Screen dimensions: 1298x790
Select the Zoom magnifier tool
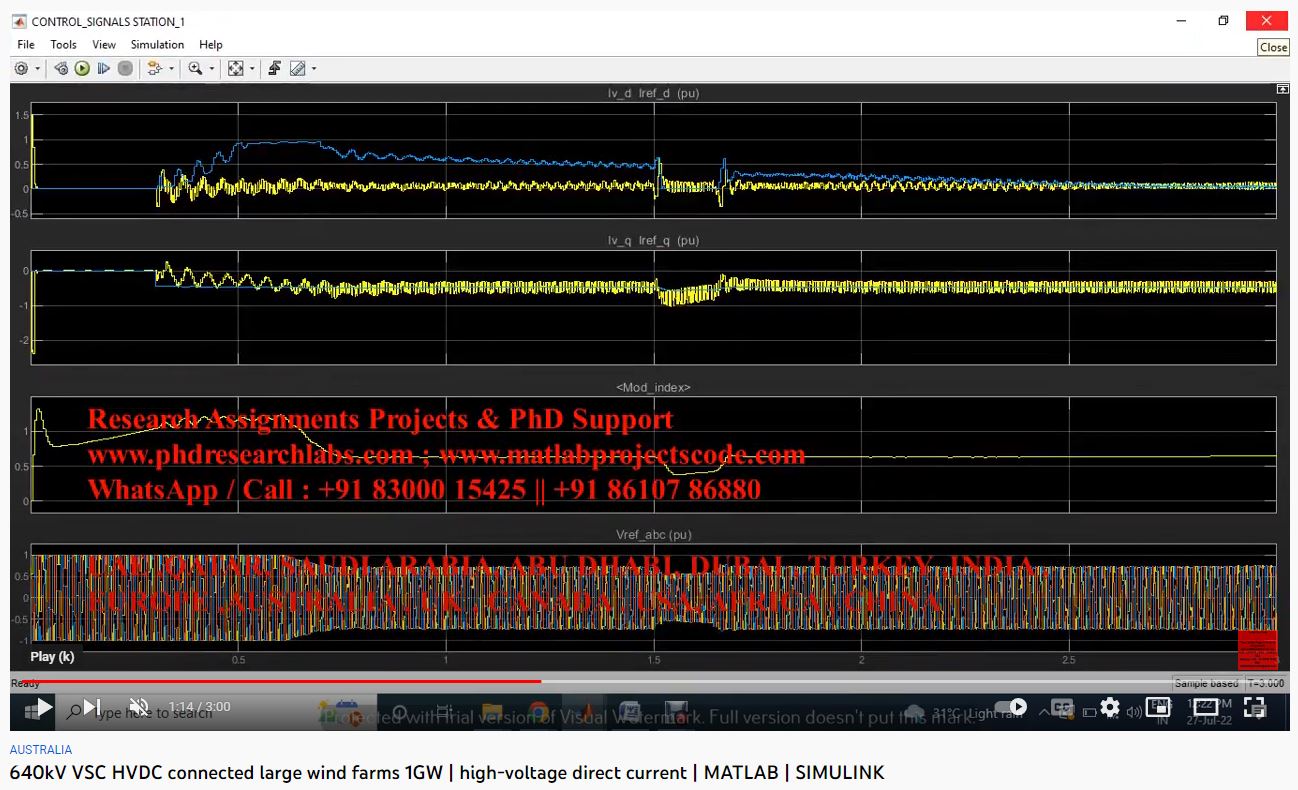pyautogui.click(x=194, y=69)
